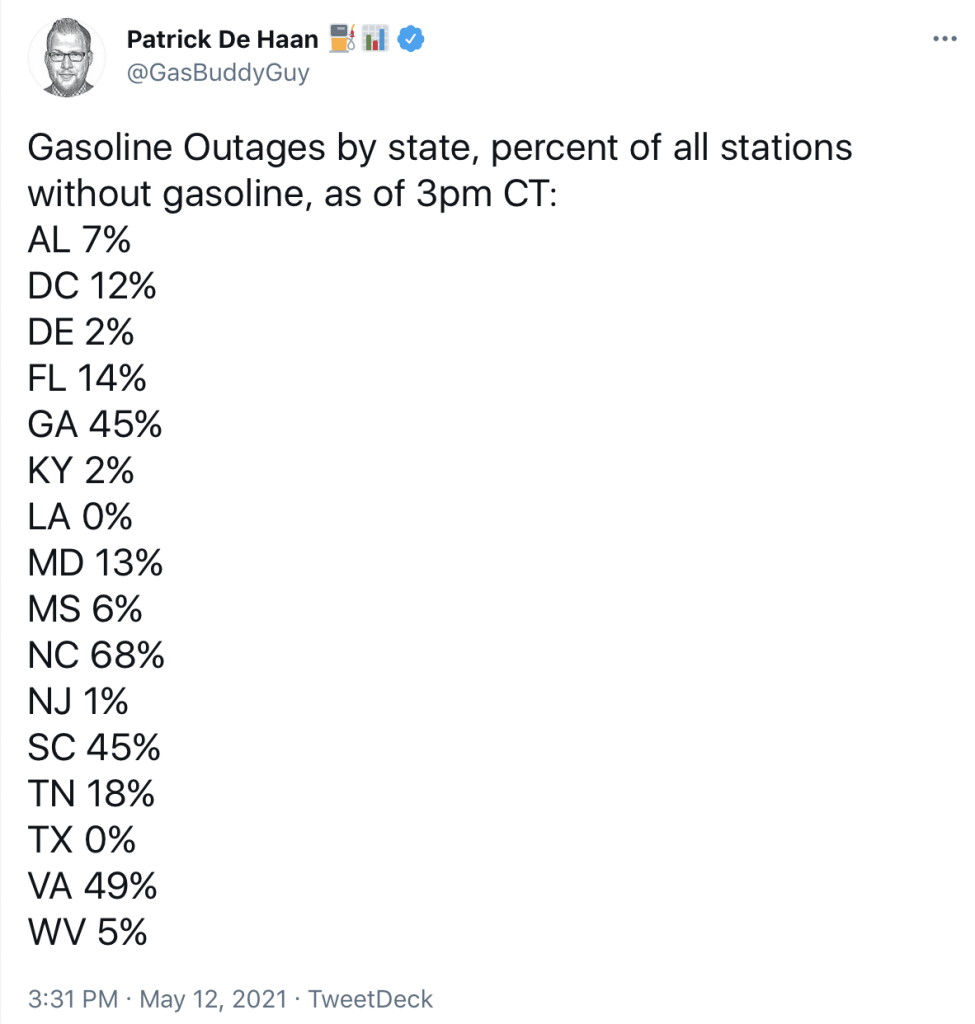975x1024 pixels.
Task: Click the MD 13% line
Action: [x=95, y=563]
